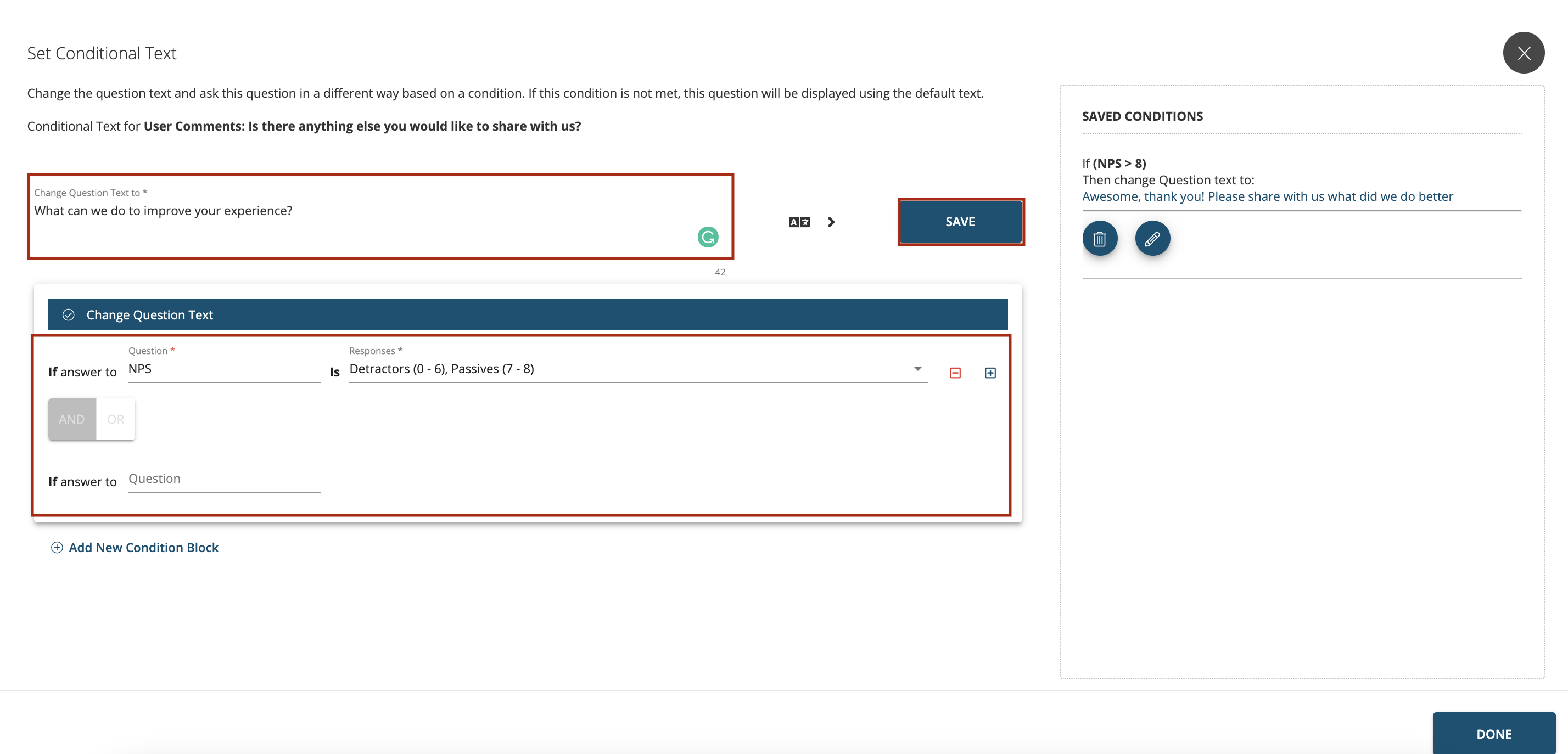
Task: Click the remove response minus icon
Action: (955, 372)
